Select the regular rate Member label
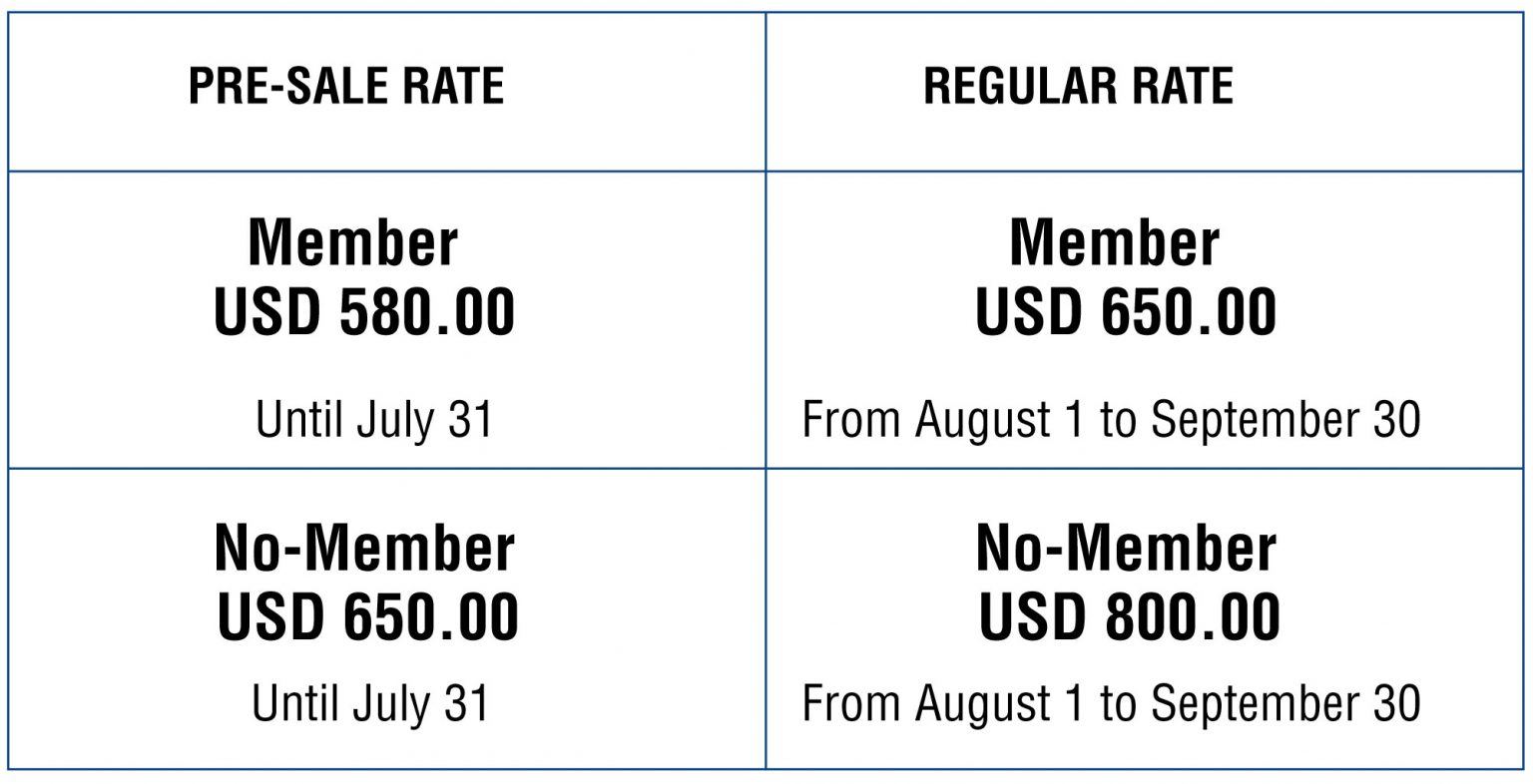The image size is (1533, 784). tap(1114, 242)
